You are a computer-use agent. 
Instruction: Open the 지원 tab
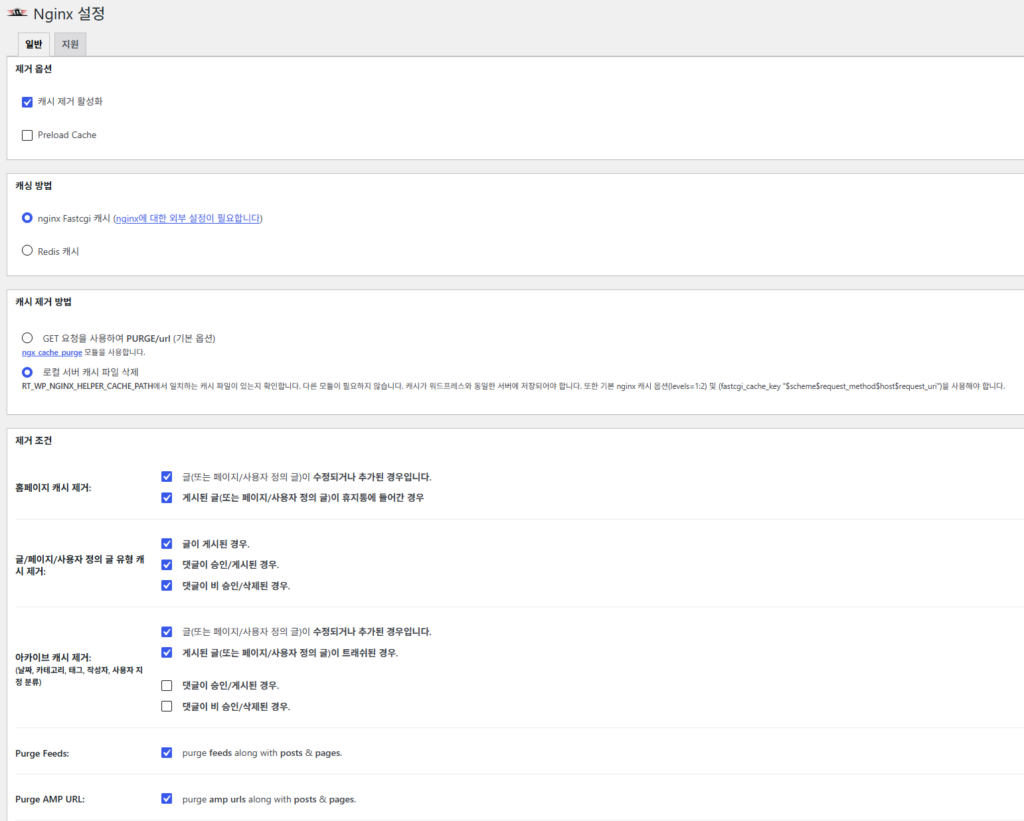click(70, 44)
